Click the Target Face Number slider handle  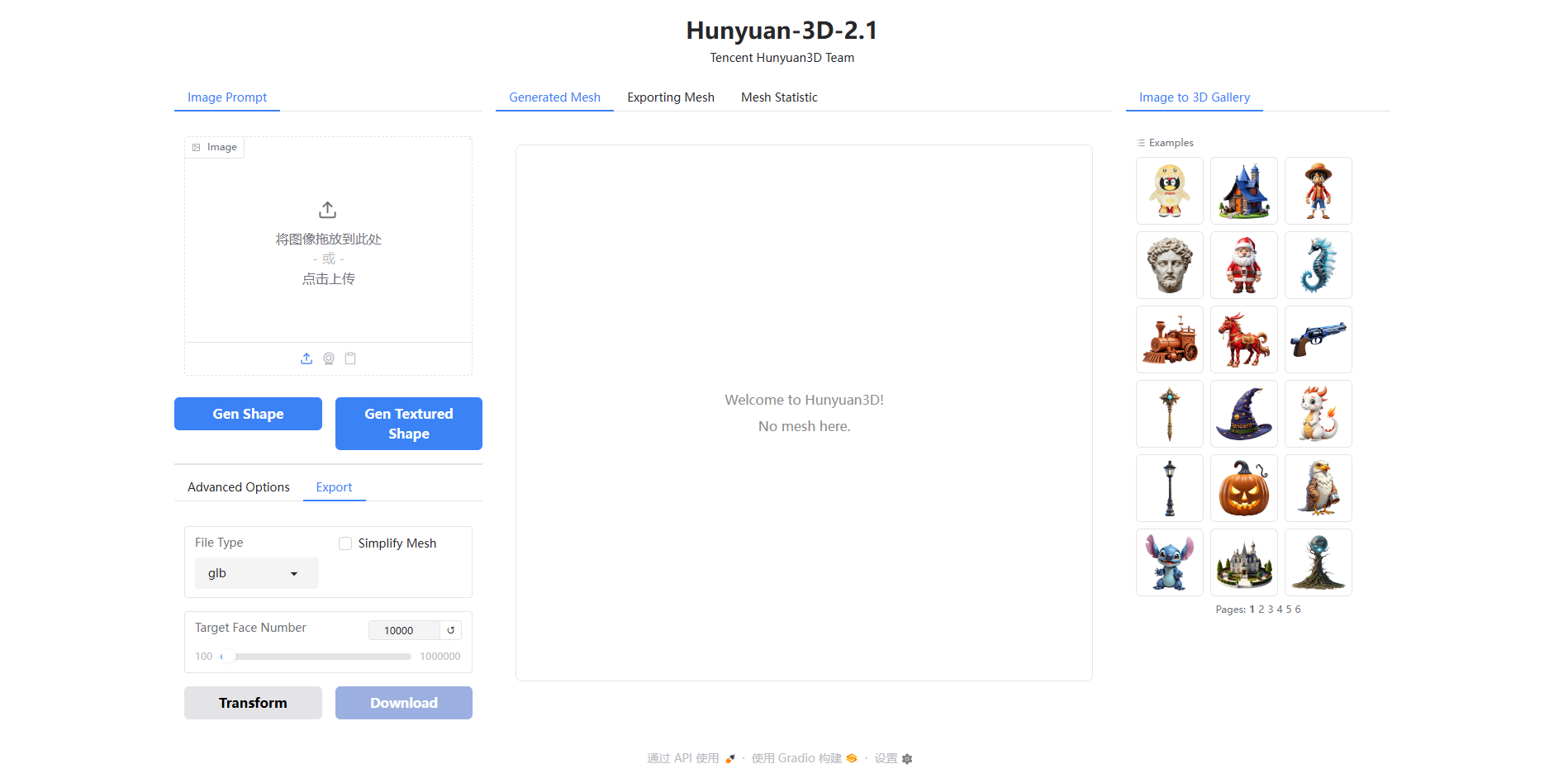pyautogui.click(x=229, y=657)
